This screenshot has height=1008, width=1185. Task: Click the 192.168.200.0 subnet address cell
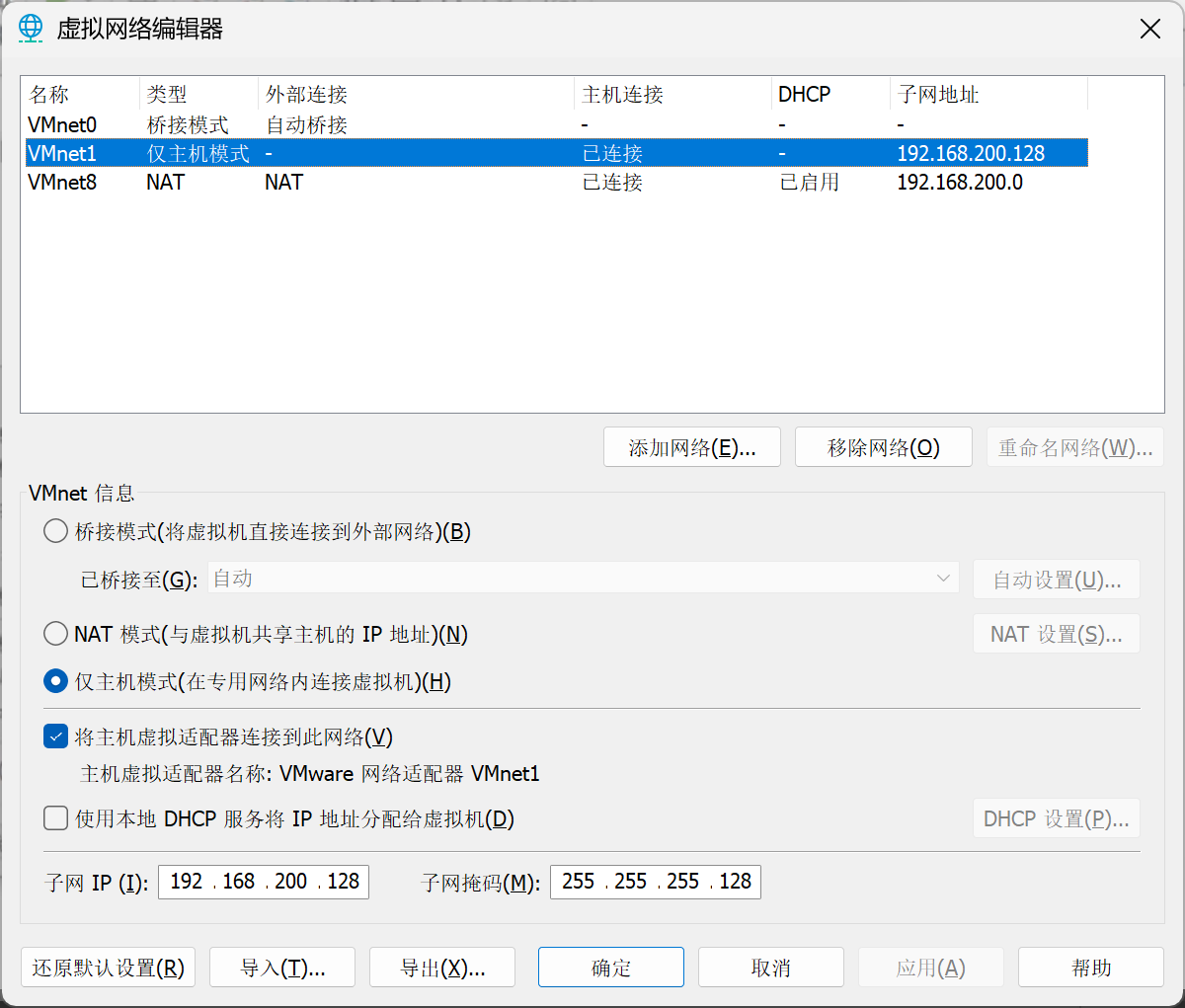tap(960, 182)
